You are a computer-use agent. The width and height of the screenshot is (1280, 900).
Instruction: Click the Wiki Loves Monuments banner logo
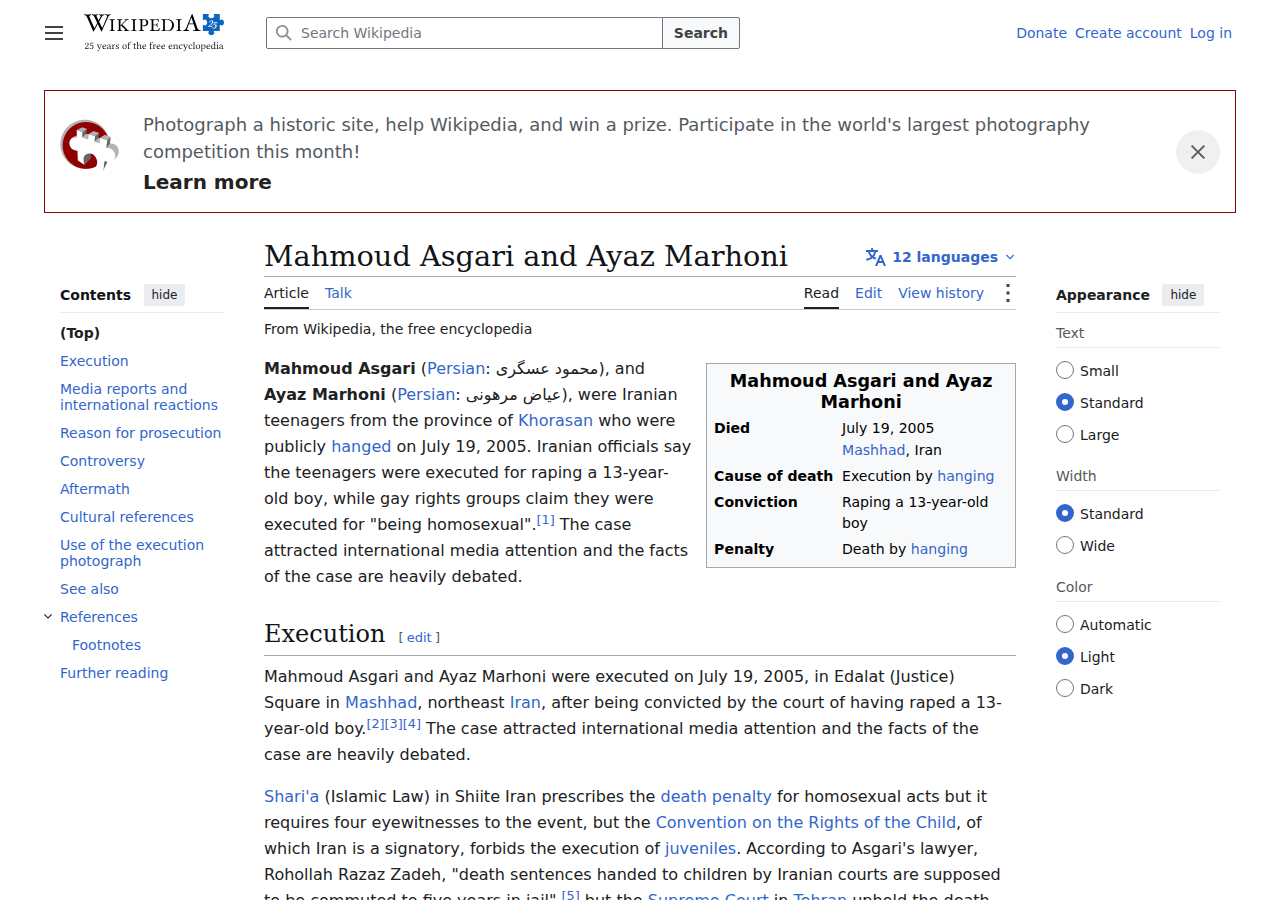pyautogui.click(x=90, y=146)
